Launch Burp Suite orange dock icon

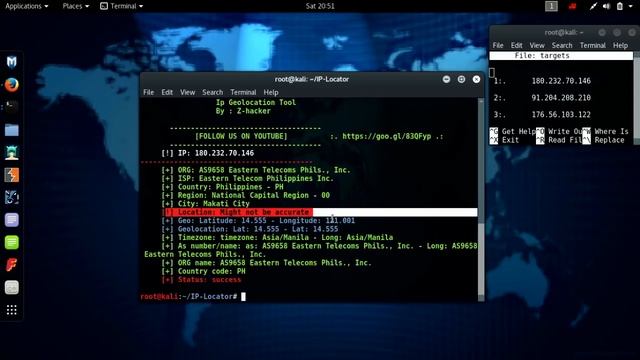[11, 175]
